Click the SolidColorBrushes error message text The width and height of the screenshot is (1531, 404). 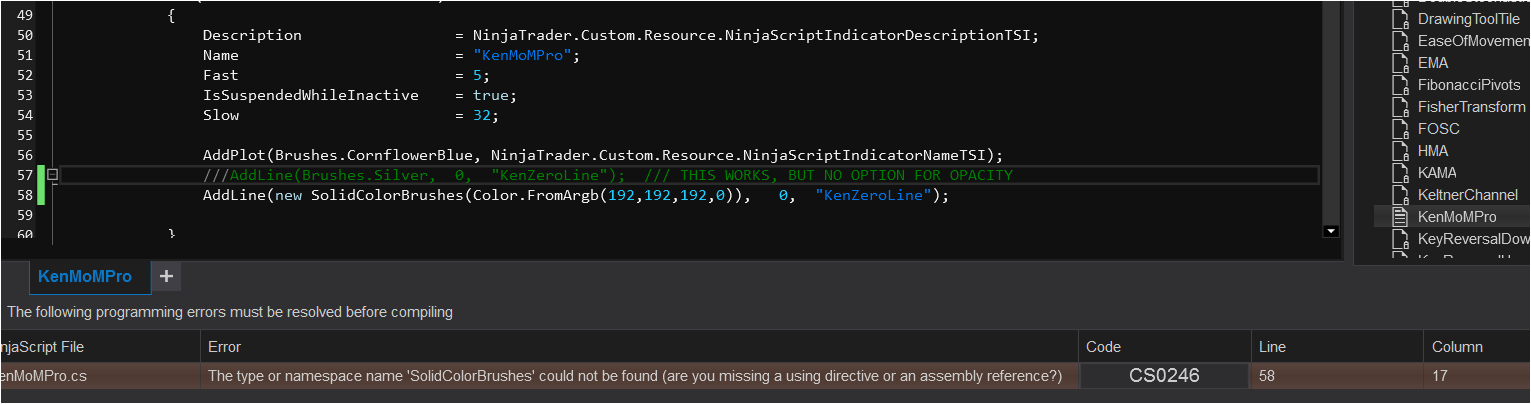pos(634,376)
